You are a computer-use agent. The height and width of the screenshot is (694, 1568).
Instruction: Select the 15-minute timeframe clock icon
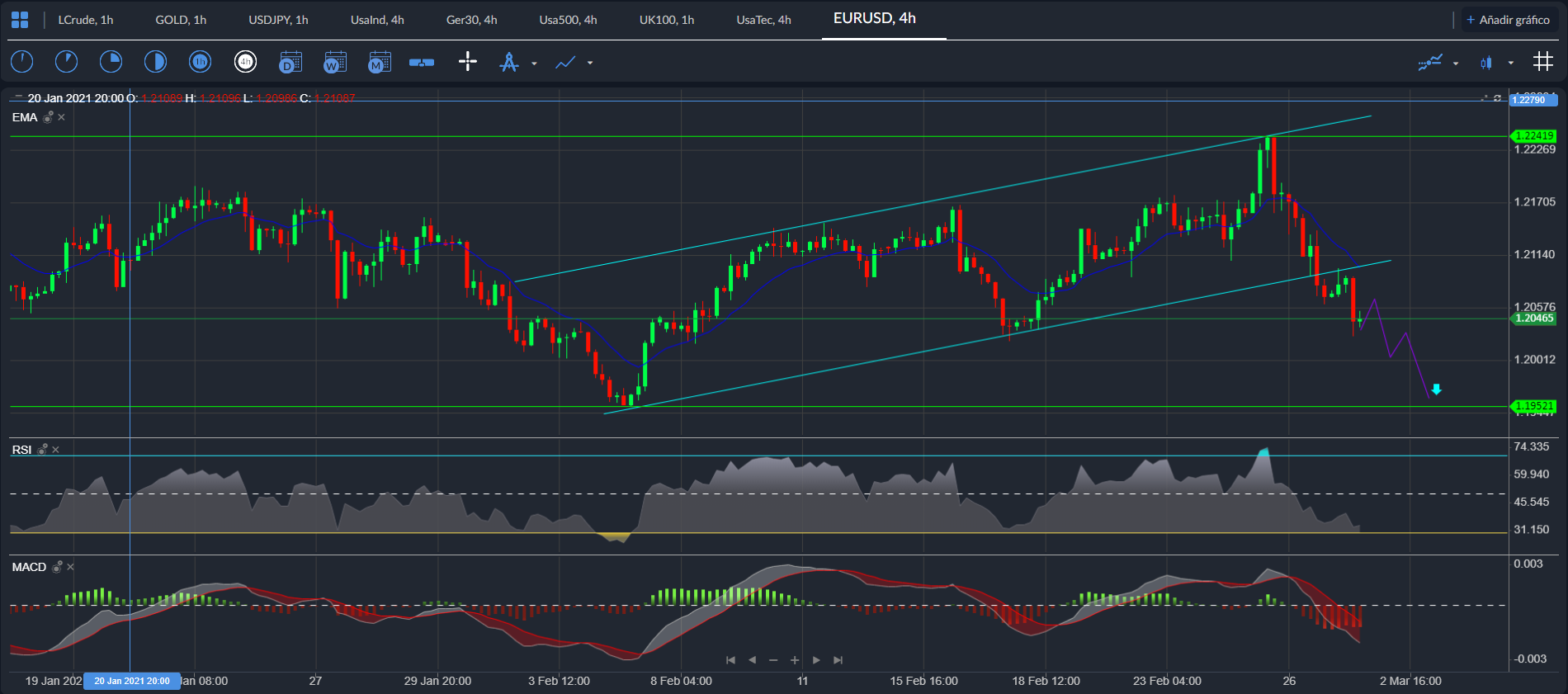(x=111, y=62)
